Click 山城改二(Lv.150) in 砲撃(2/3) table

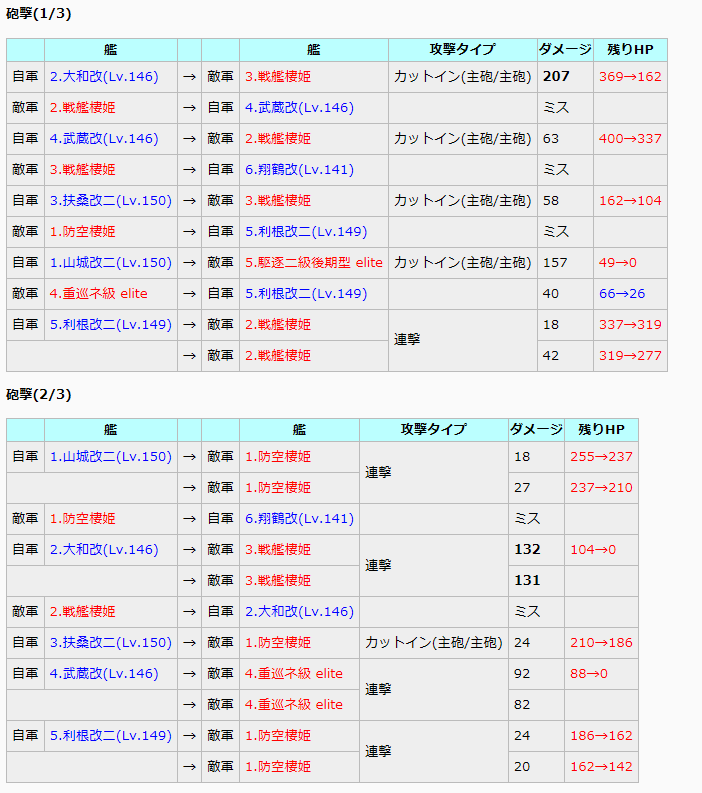point(110,457)
